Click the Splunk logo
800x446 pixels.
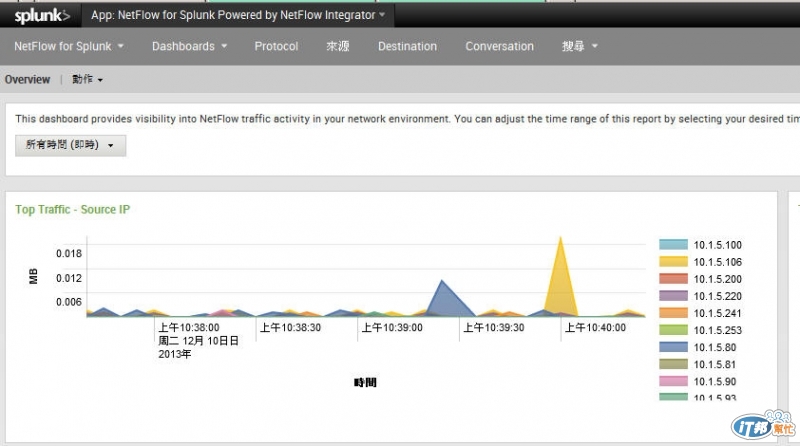click(42, 15)
